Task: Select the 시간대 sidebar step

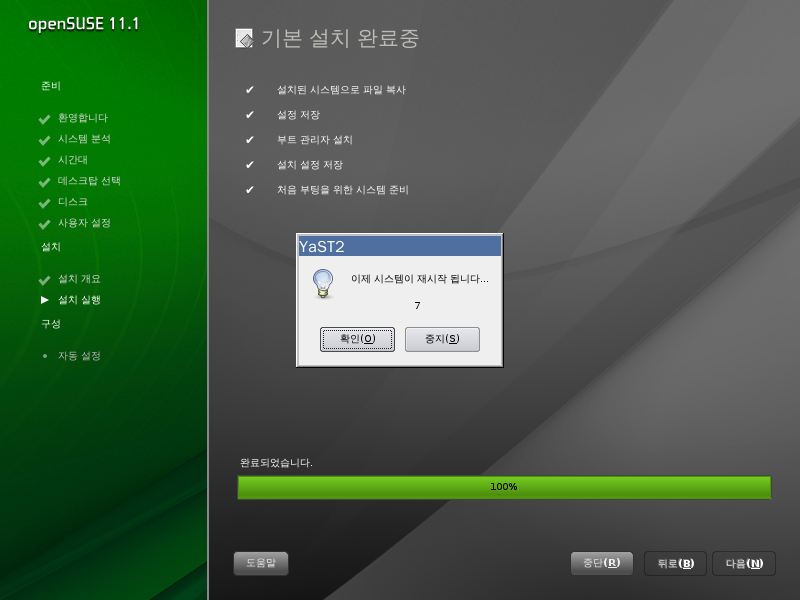Action: 72,160
